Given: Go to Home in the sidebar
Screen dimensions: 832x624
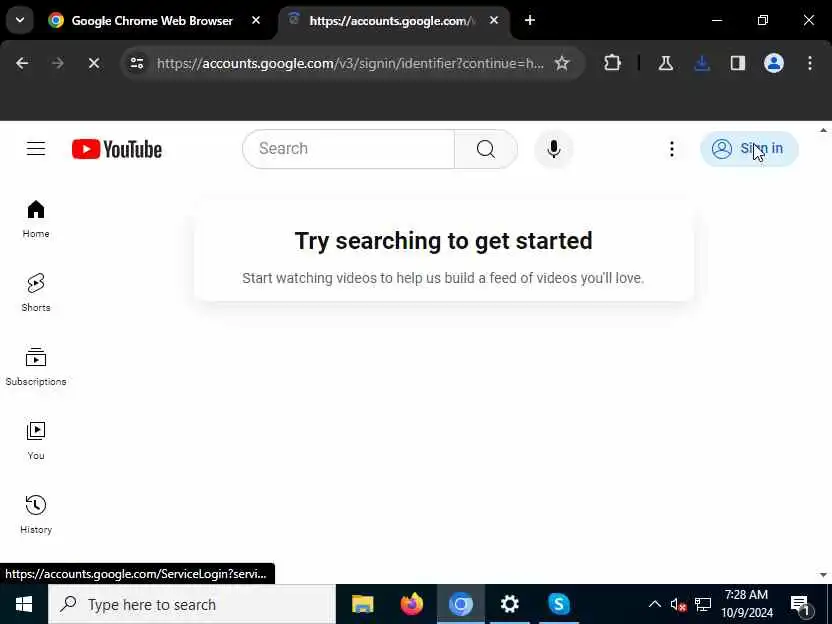Looking at the screenshot, I should pyautogui.click(x=36, y=219).
